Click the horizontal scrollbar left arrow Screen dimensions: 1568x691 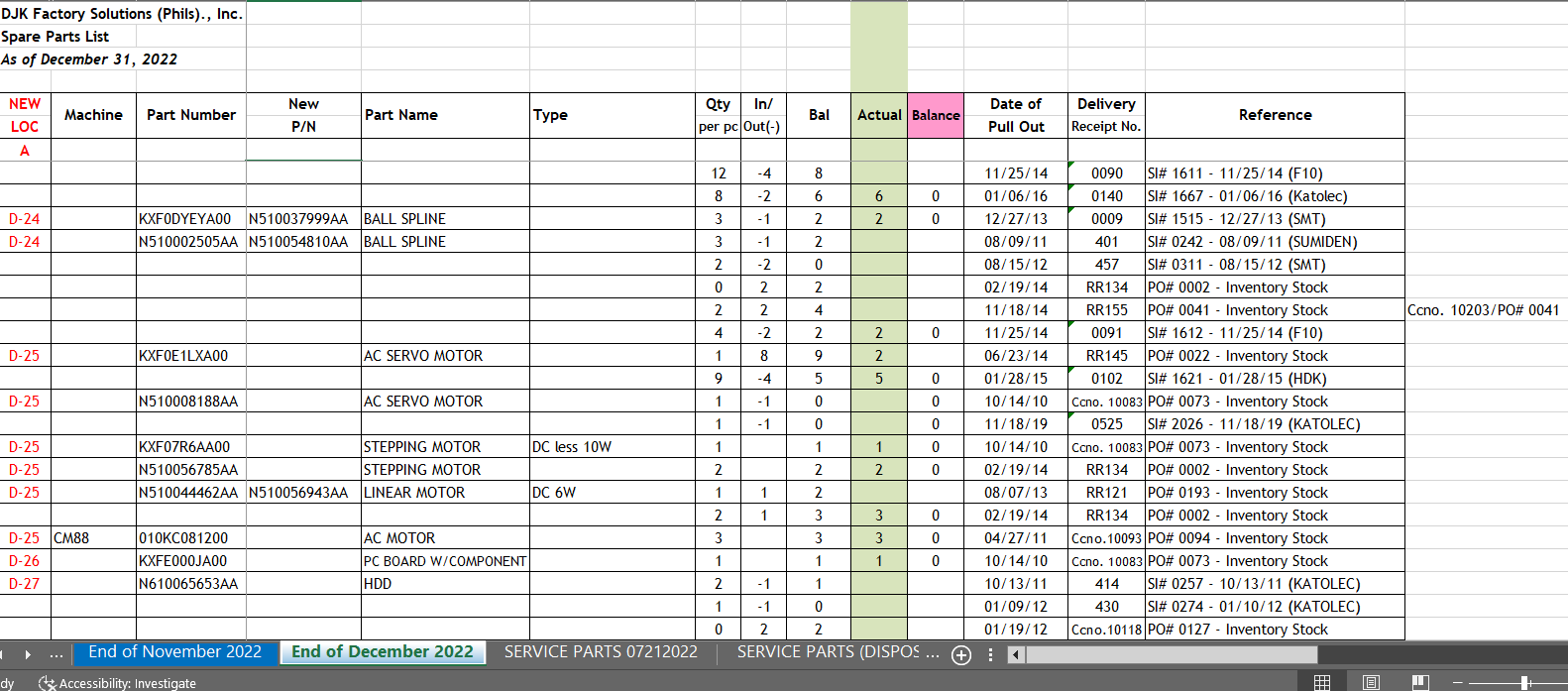(1015, 654)
